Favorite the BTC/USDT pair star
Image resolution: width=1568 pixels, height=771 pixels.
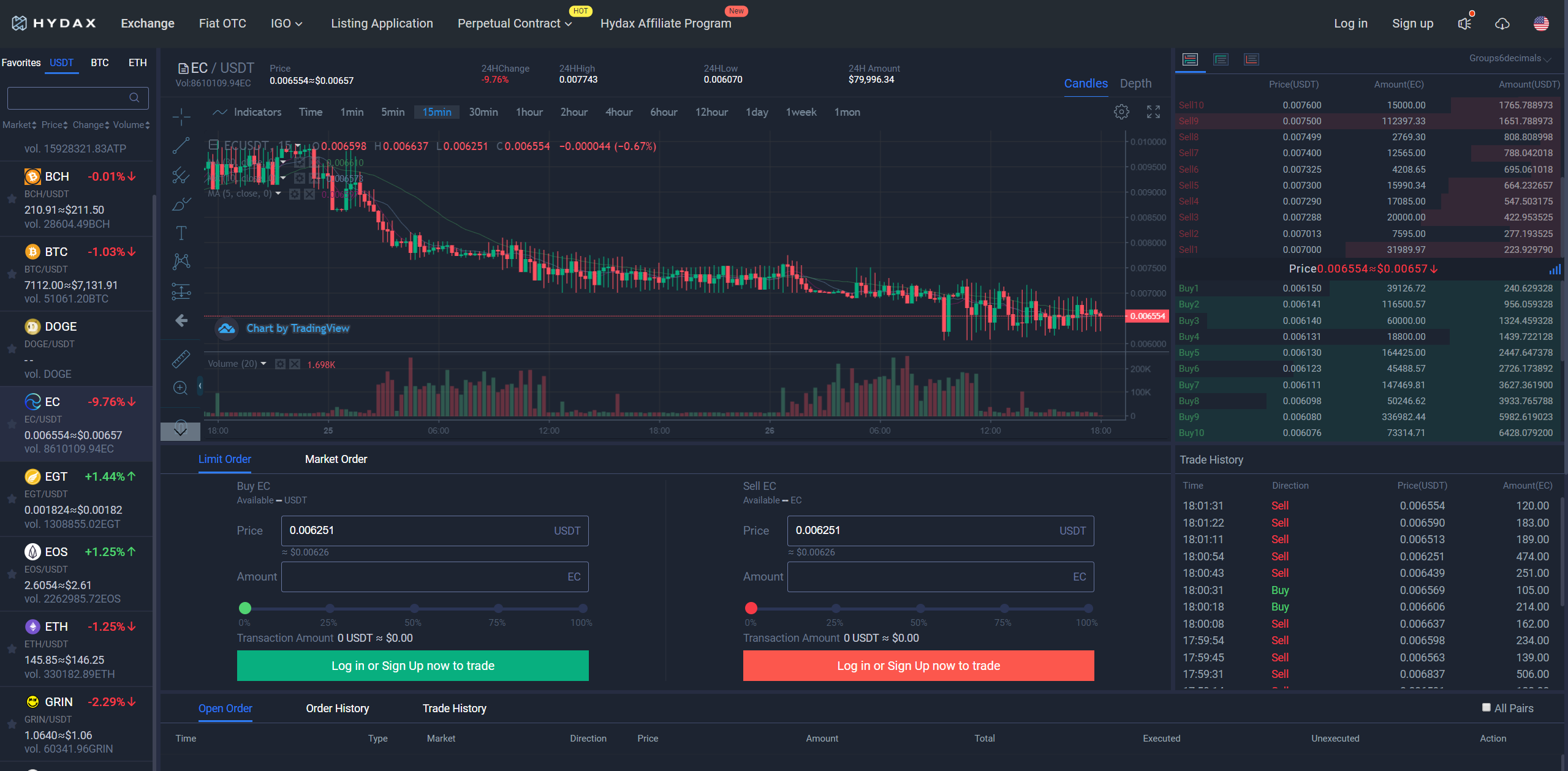coord(12,274)
